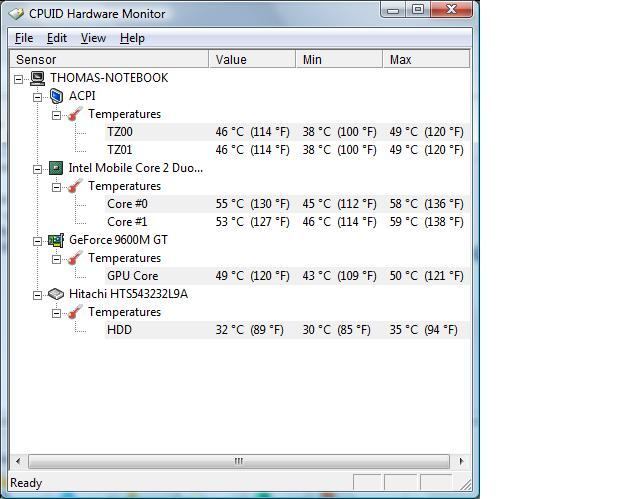Click the Sensor column header

point(109,60)
